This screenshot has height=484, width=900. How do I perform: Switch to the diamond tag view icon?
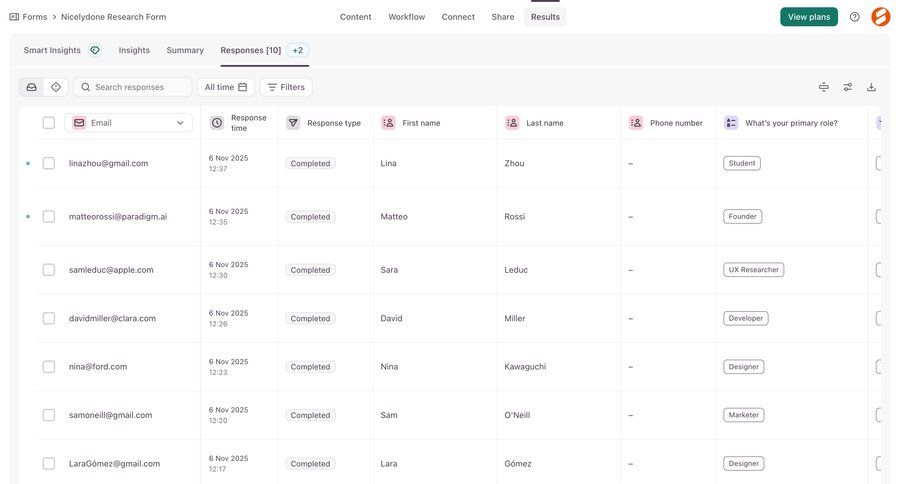(56, 87)
